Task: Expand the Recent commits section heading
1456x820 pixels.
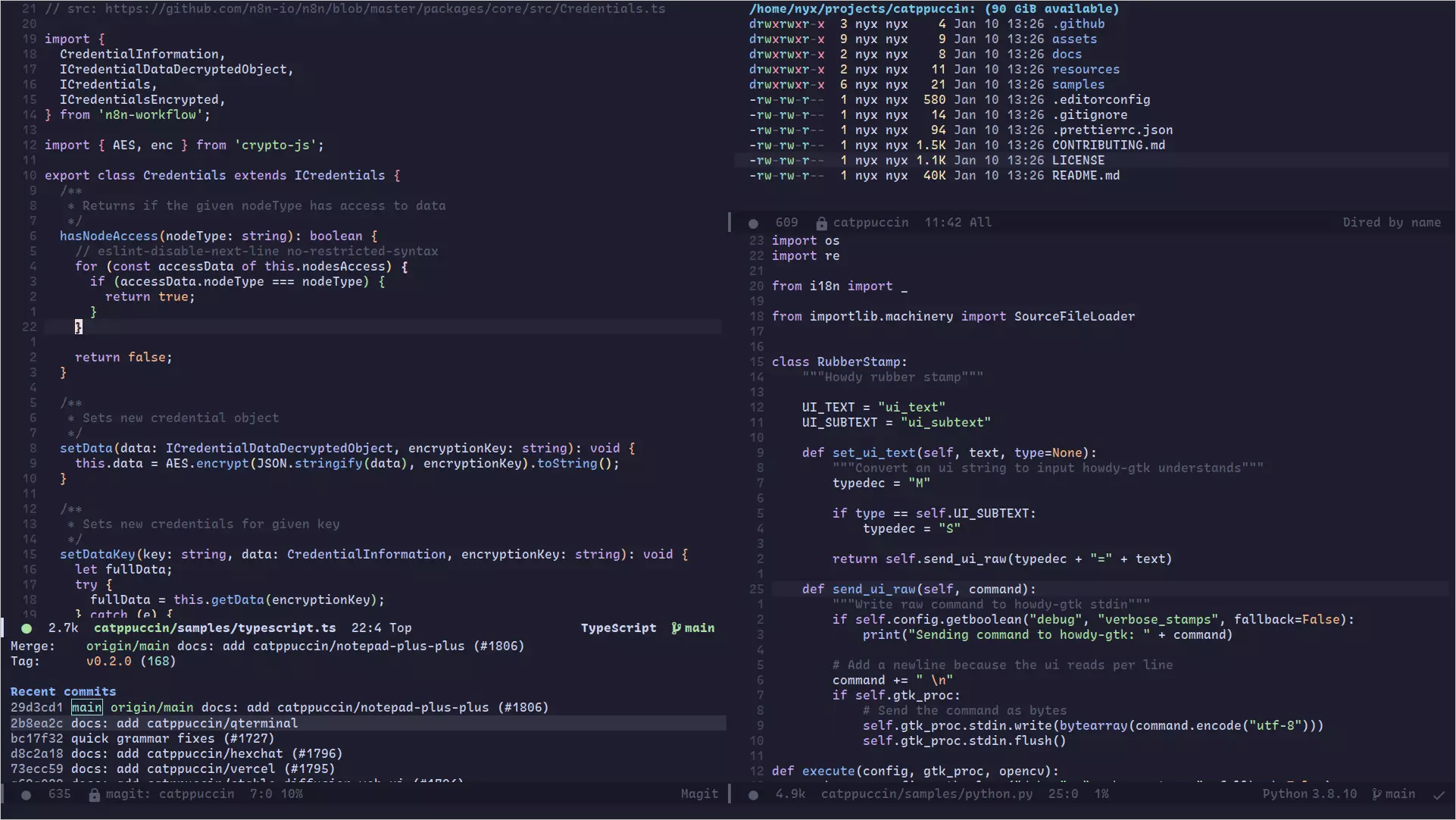Action: point(63,691)
